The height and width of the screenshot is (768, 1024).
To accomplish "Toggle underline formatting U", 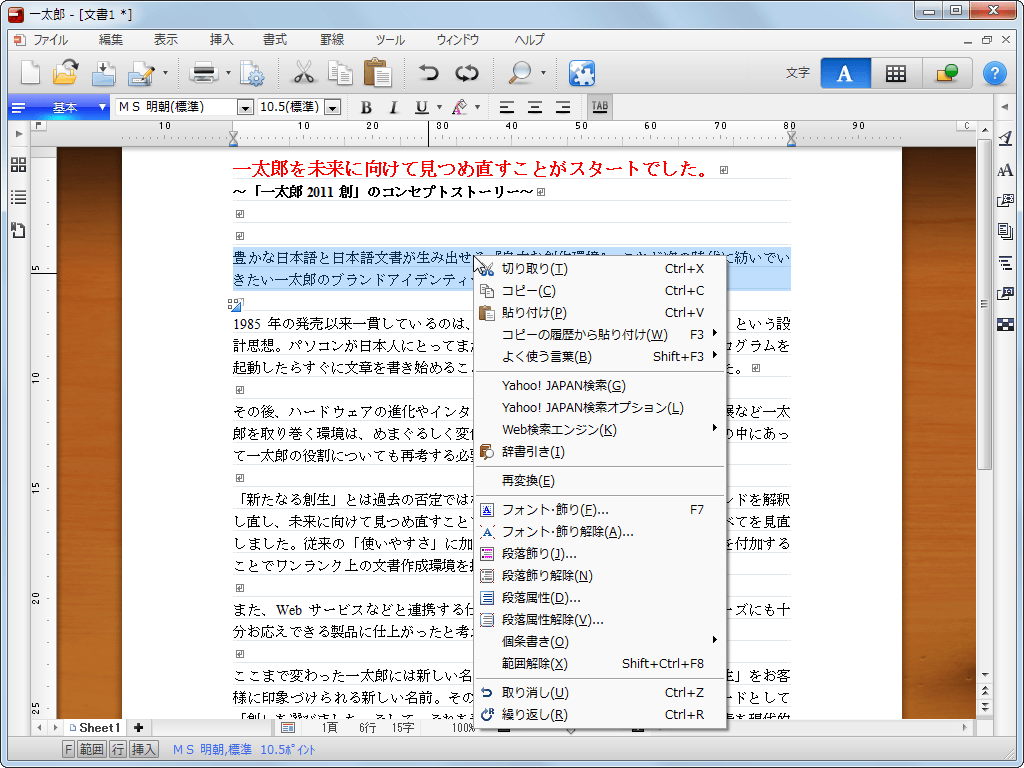I will click(x=422, y=107).
